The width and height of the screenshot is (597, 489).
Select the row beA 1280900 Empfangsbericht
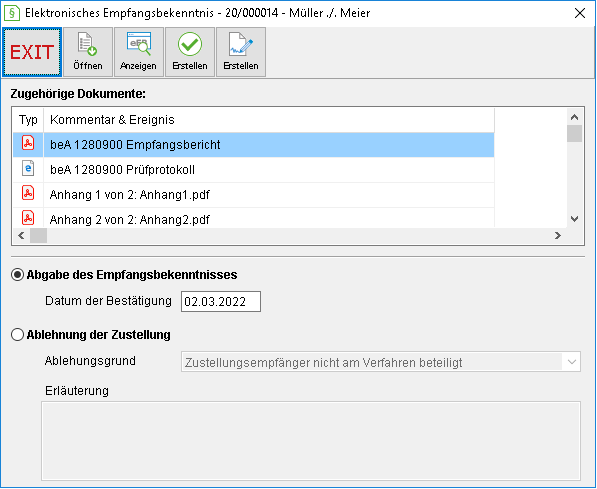254,145
